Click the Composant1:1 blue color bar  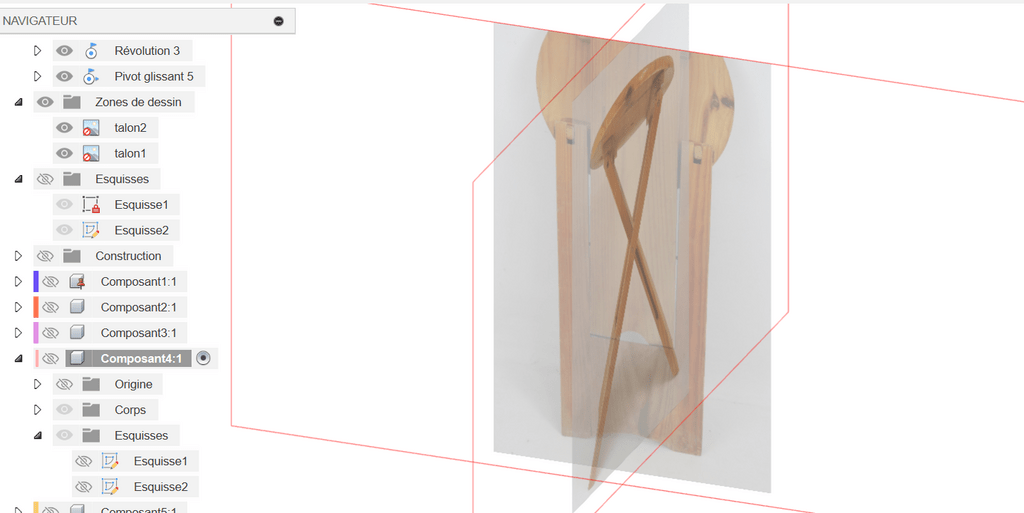36,282
